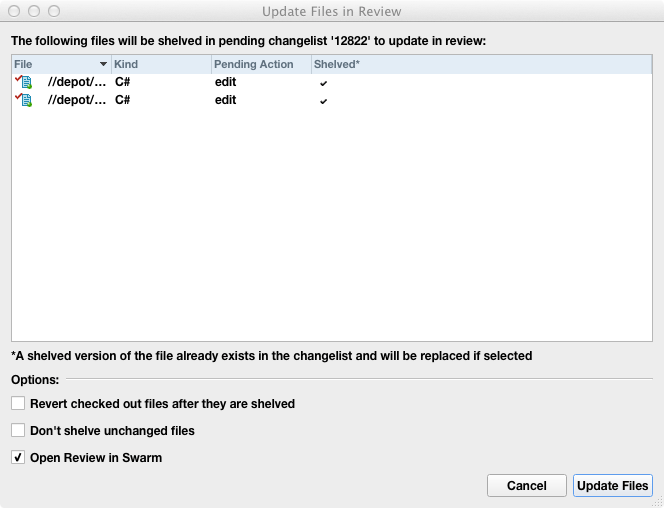Toggle the first file's Shelved checkmark
The width and height of the screenshot is (664, 508).
point(323,83)
